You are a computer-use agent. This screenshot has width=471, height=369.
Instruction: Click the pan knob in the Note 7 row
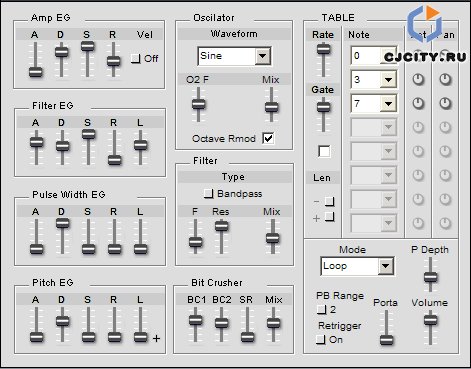click(x=445, y=103)
